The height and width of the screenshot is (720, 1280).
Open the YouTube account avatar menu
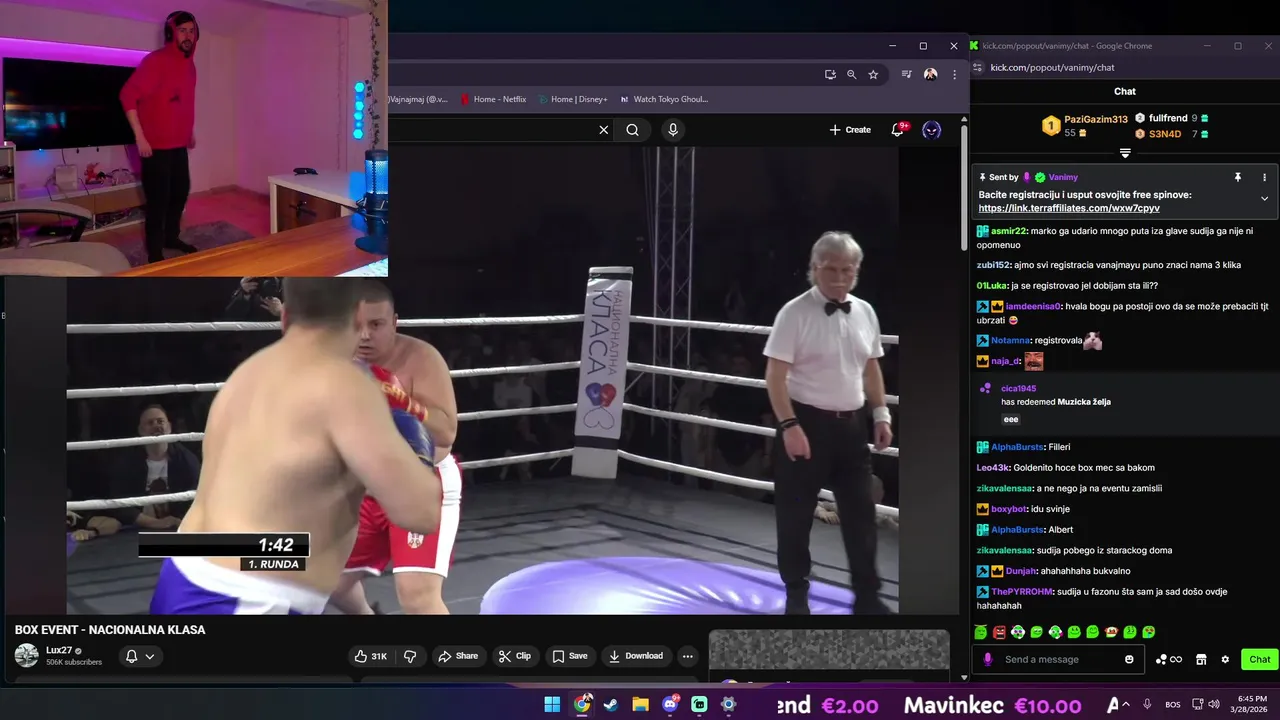(931, 130)
